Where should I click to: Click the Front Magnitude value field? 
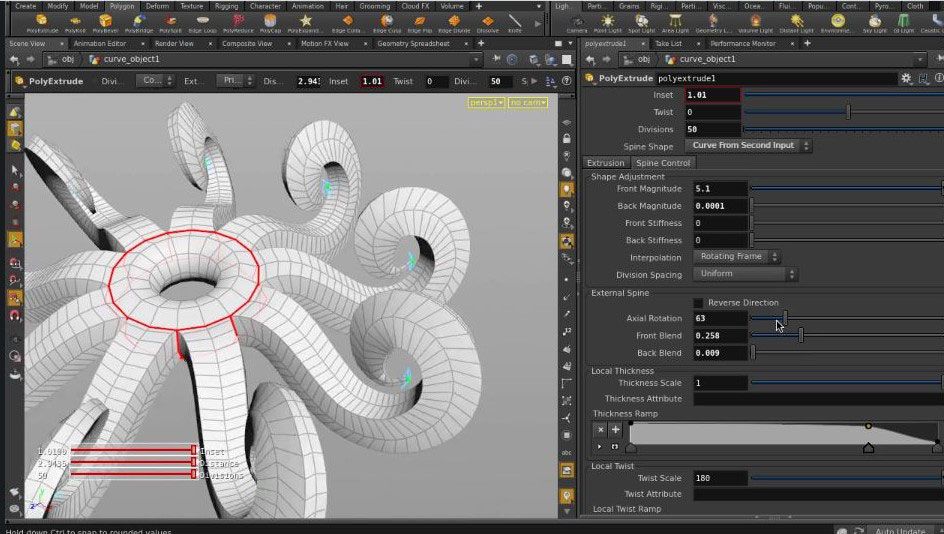720,188
